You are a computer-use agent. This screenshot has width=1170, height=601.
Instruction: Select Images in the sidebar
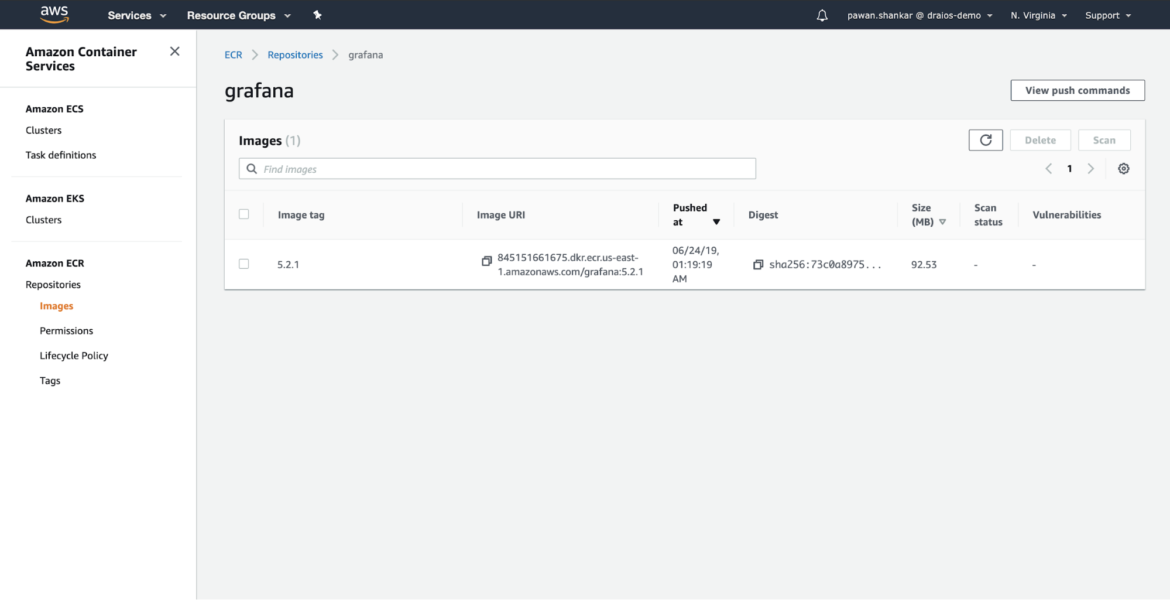[x=56, y=306]
